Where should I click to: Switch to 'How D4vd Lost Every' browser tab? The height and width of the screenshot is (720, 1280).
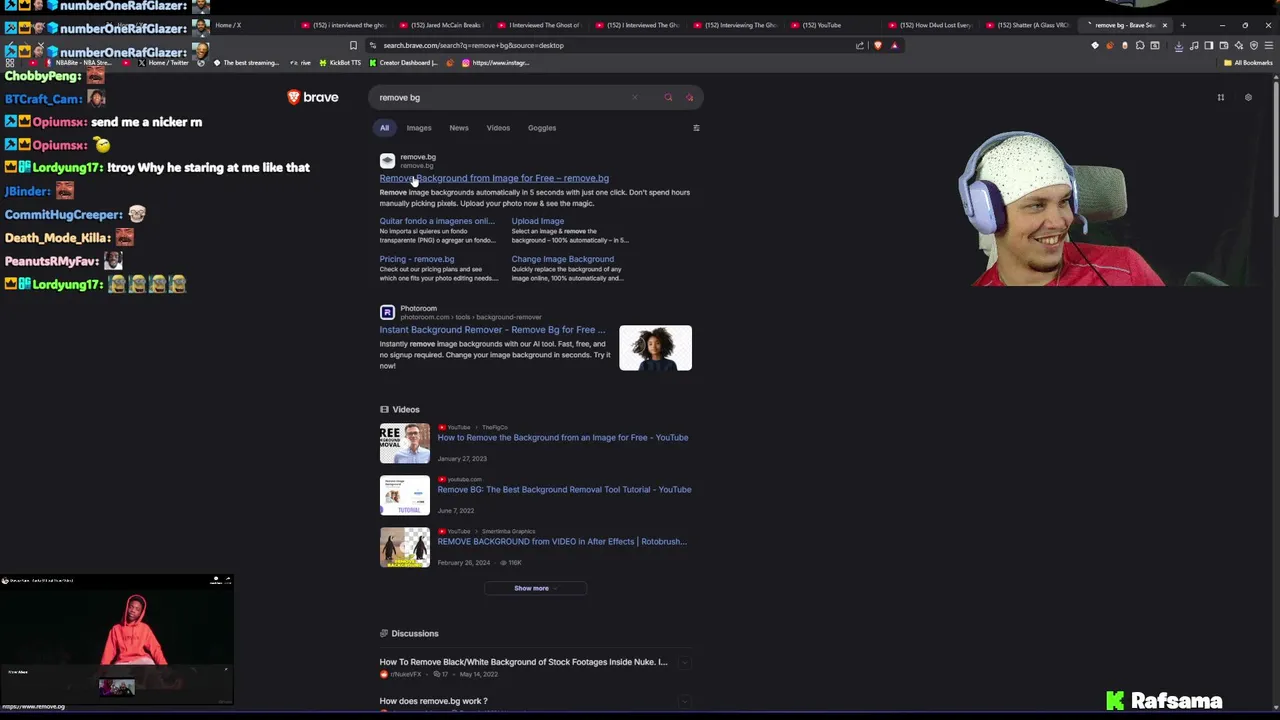click(930, 25)
